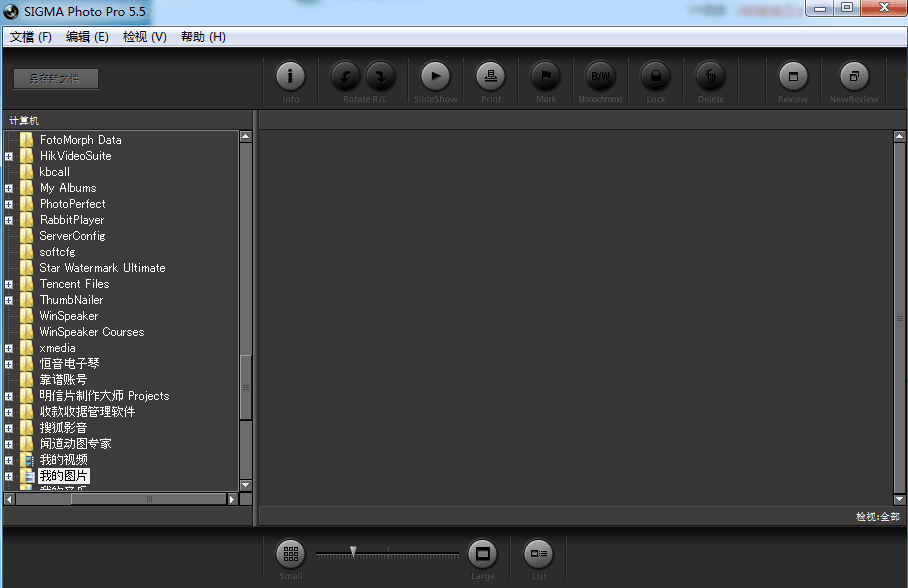Expand the My Albums folder
Viewport: 908px width, 588px height.
9,188
